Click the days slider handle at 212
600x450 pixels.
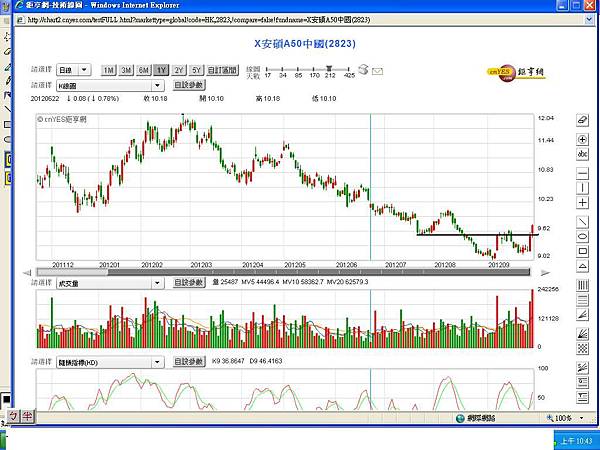[329, 69]
